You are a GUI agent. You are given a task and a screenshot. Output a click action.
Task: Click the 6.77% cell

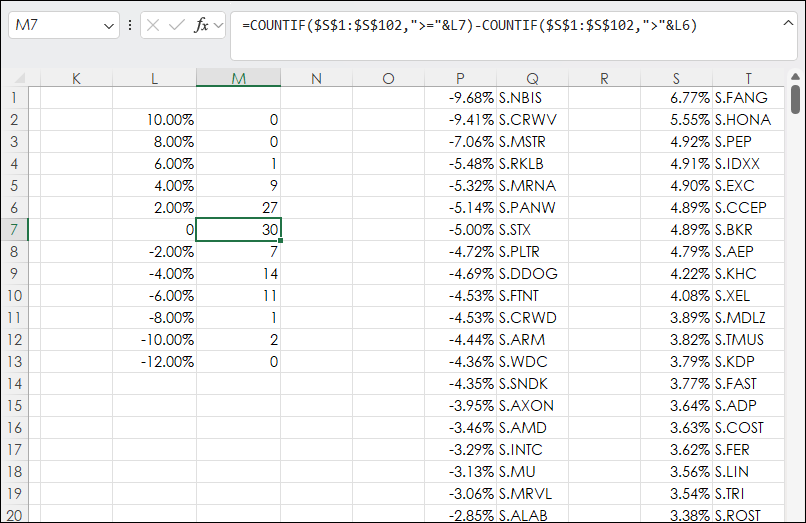(676, 98)
